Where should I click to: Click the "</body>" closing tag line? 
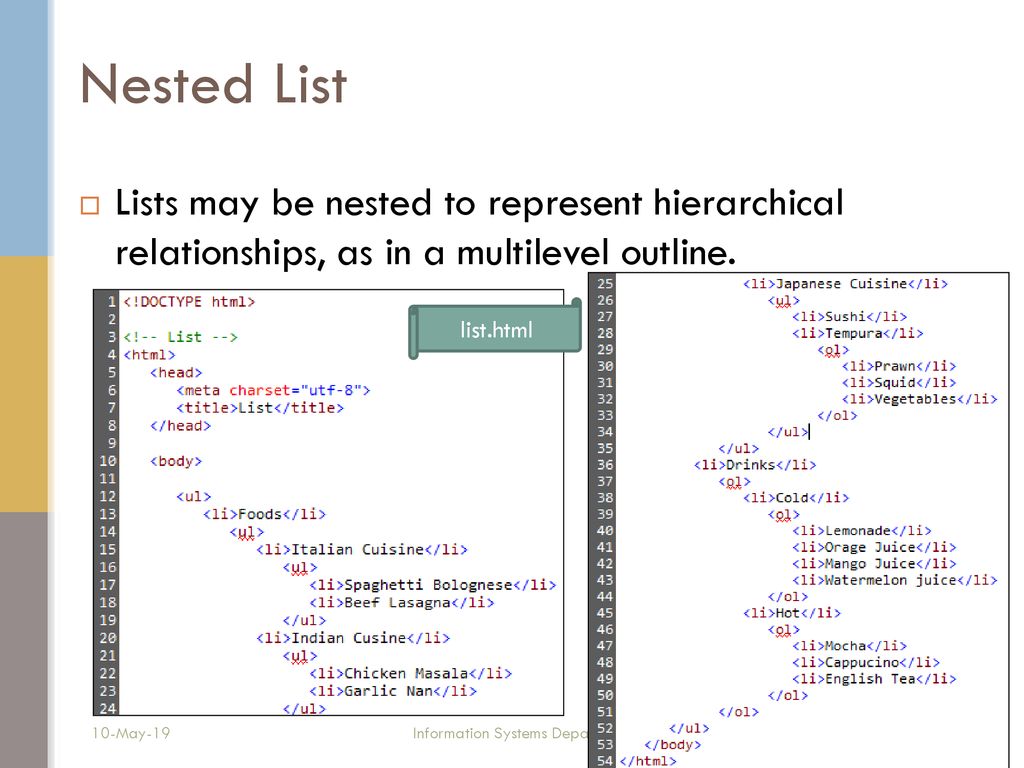pos(673,744)
